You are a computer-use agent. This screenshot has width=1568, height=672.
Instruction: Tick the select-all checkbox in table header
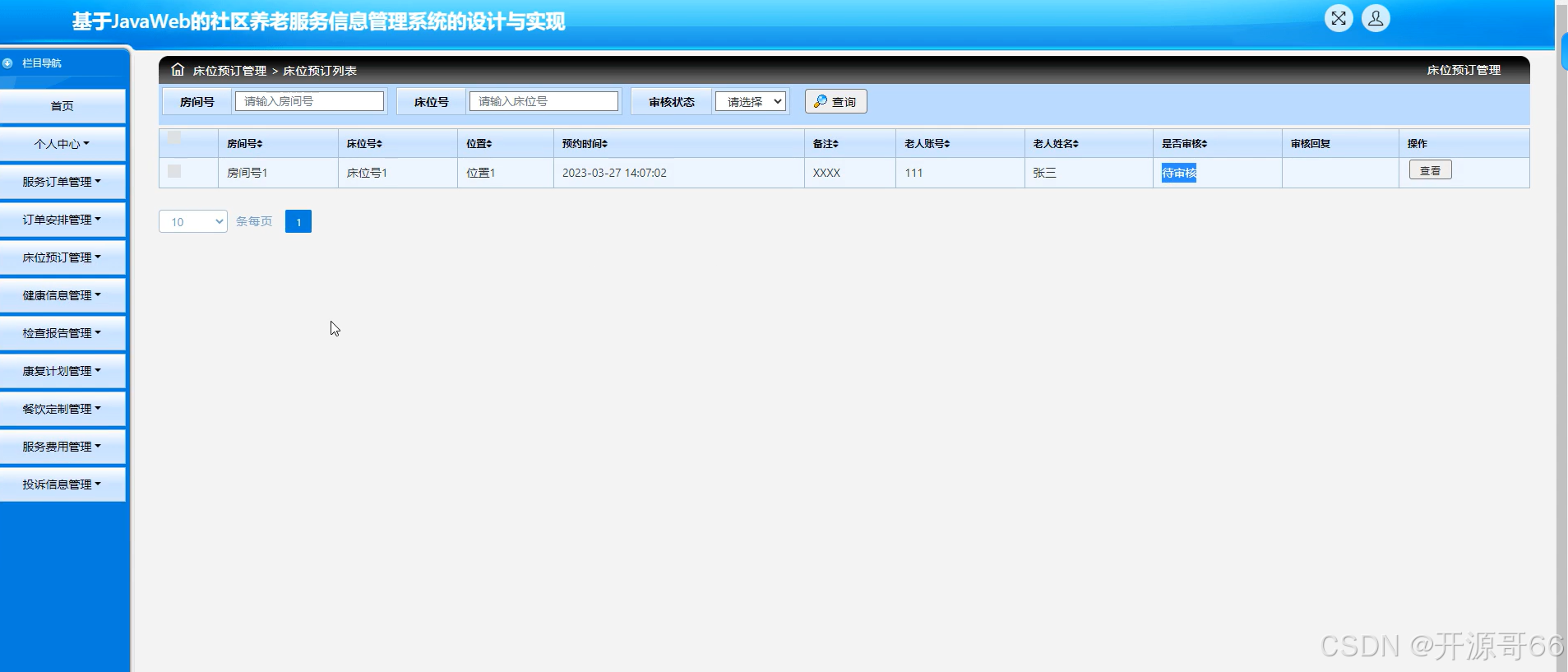(174, 137)
